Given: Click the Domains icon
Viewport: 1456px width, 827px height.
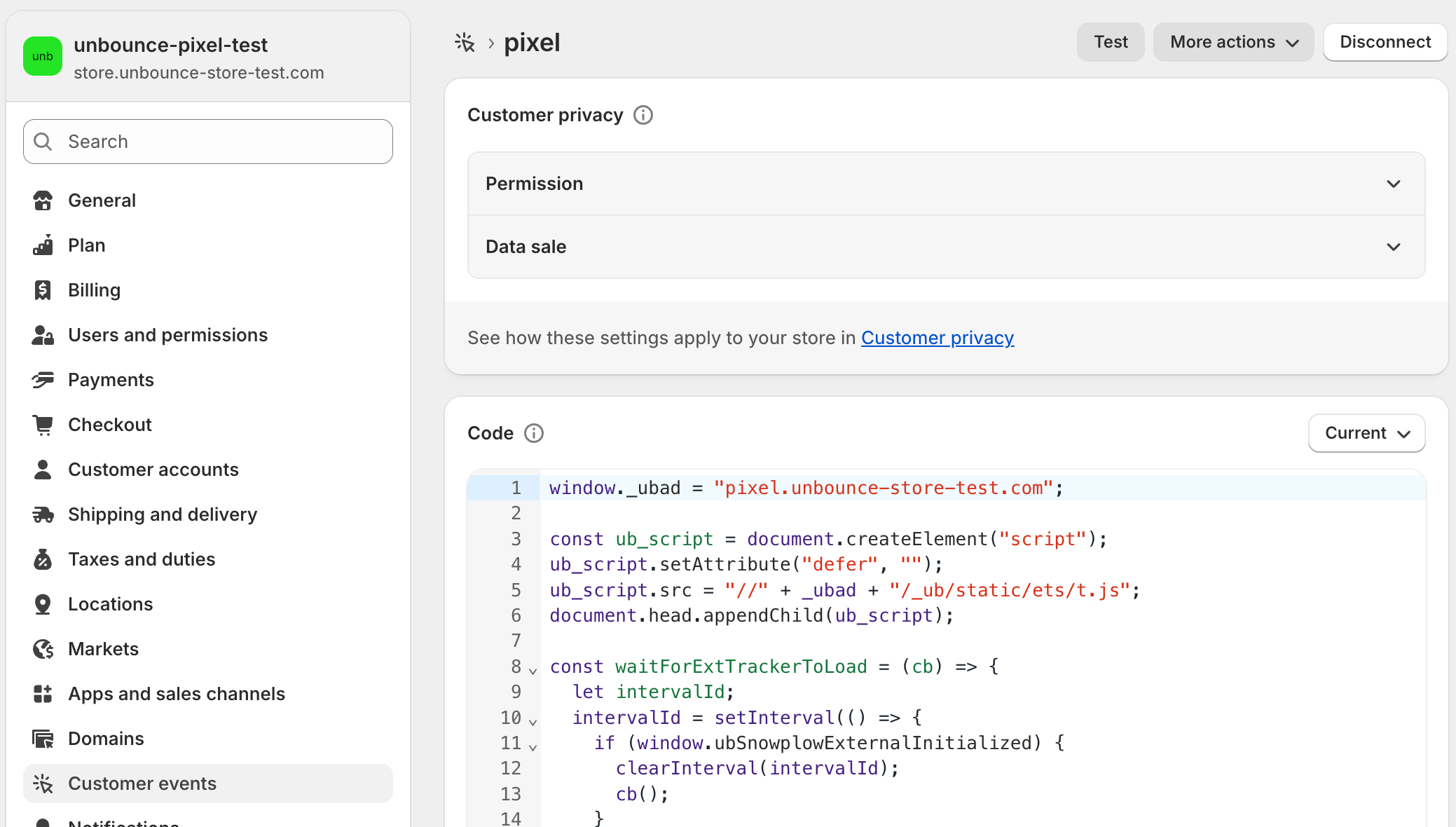Looking at the screenshot, I should (43, 739).
